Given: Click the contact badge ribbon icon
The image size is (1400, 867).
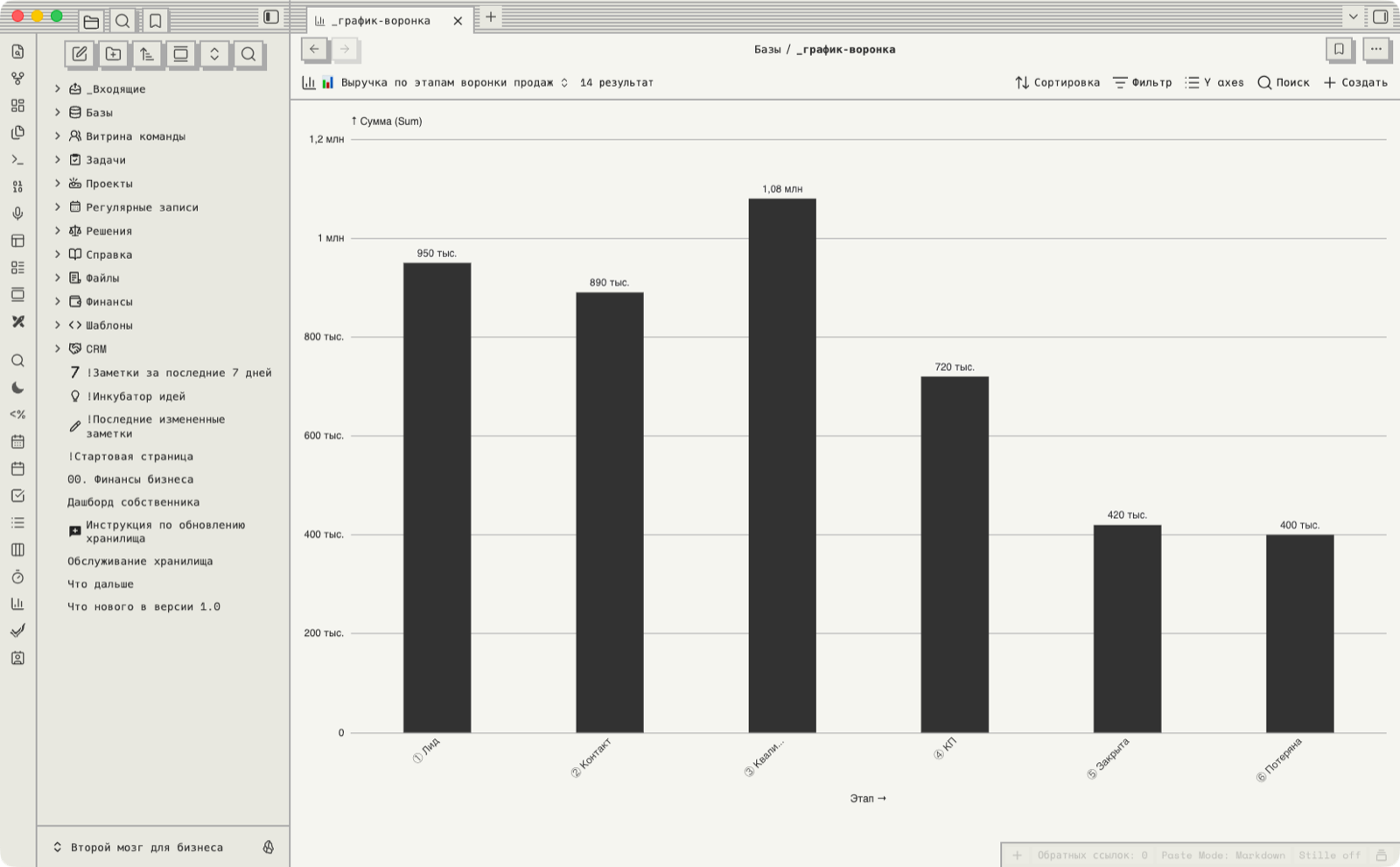Looking at the screenshot, I should pyautogui.click(x=17, y=658).
